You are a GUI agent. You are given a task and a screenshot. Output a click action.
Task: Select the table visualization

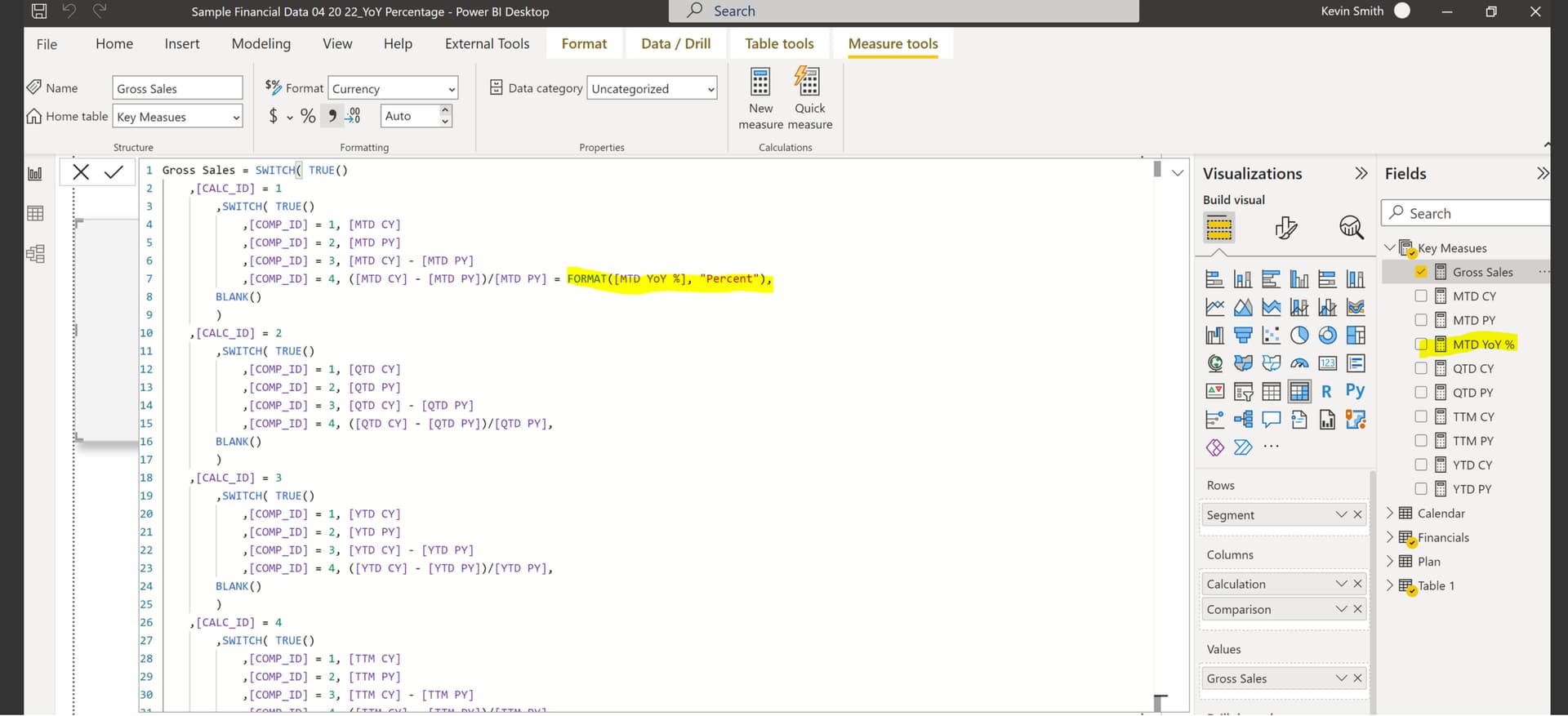(1272, 392)
